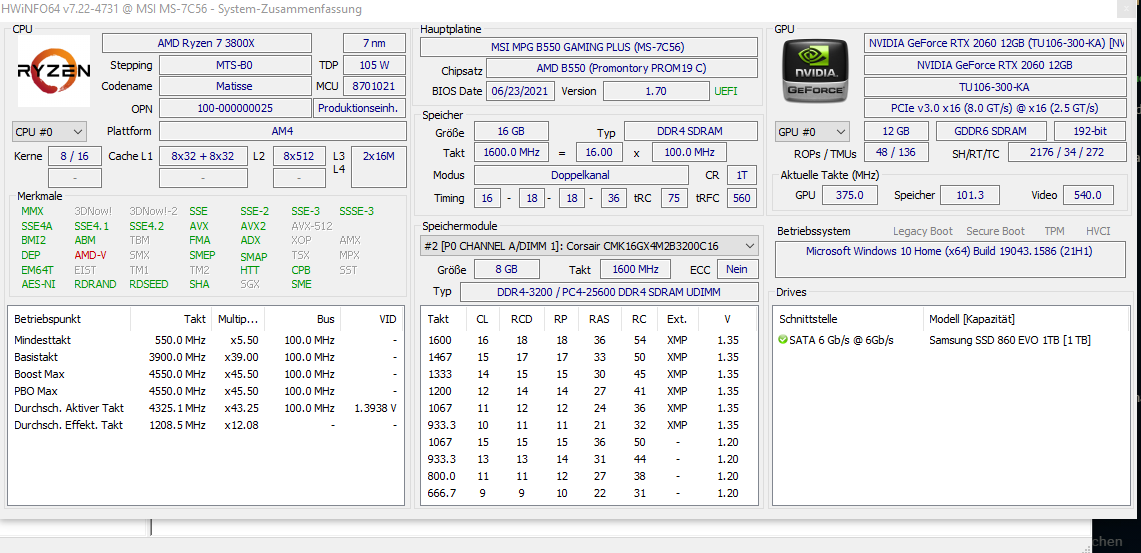1141x553 pixels.
Task: Click the memory size 16 GB field
Action: (x=512, y=132)
